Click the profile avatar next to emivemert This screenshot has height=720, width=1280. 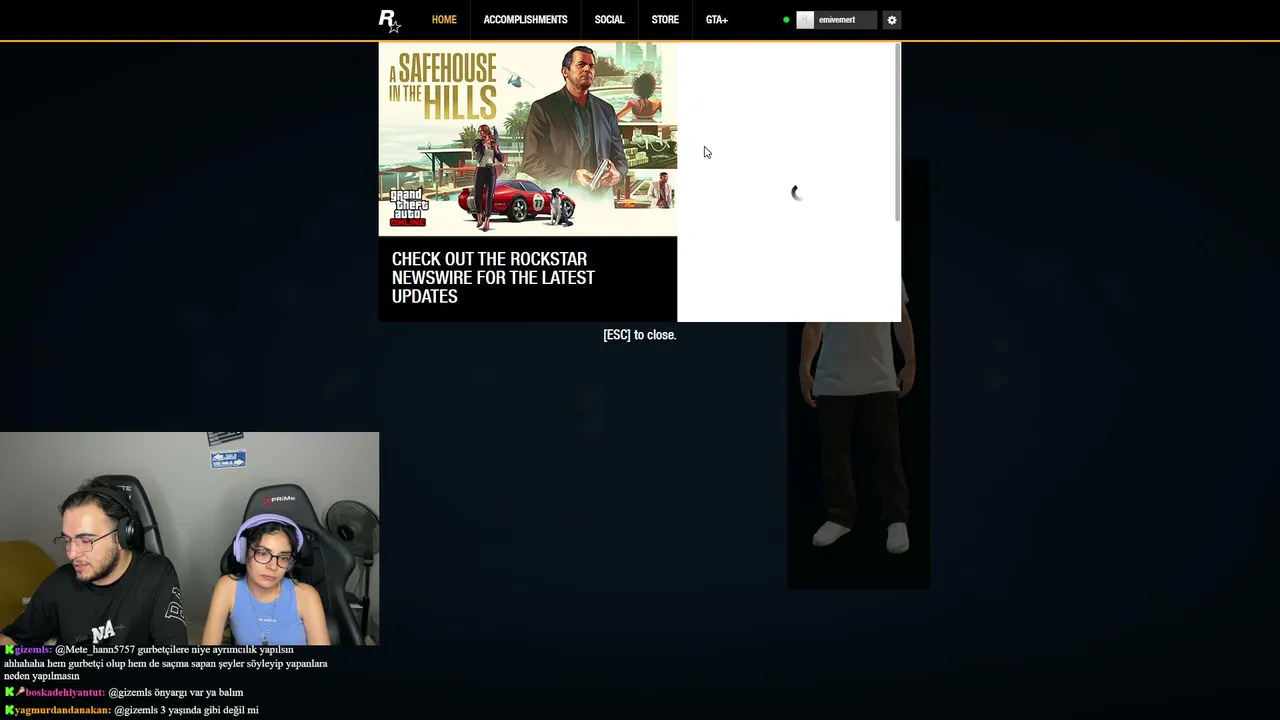[805, 20]
